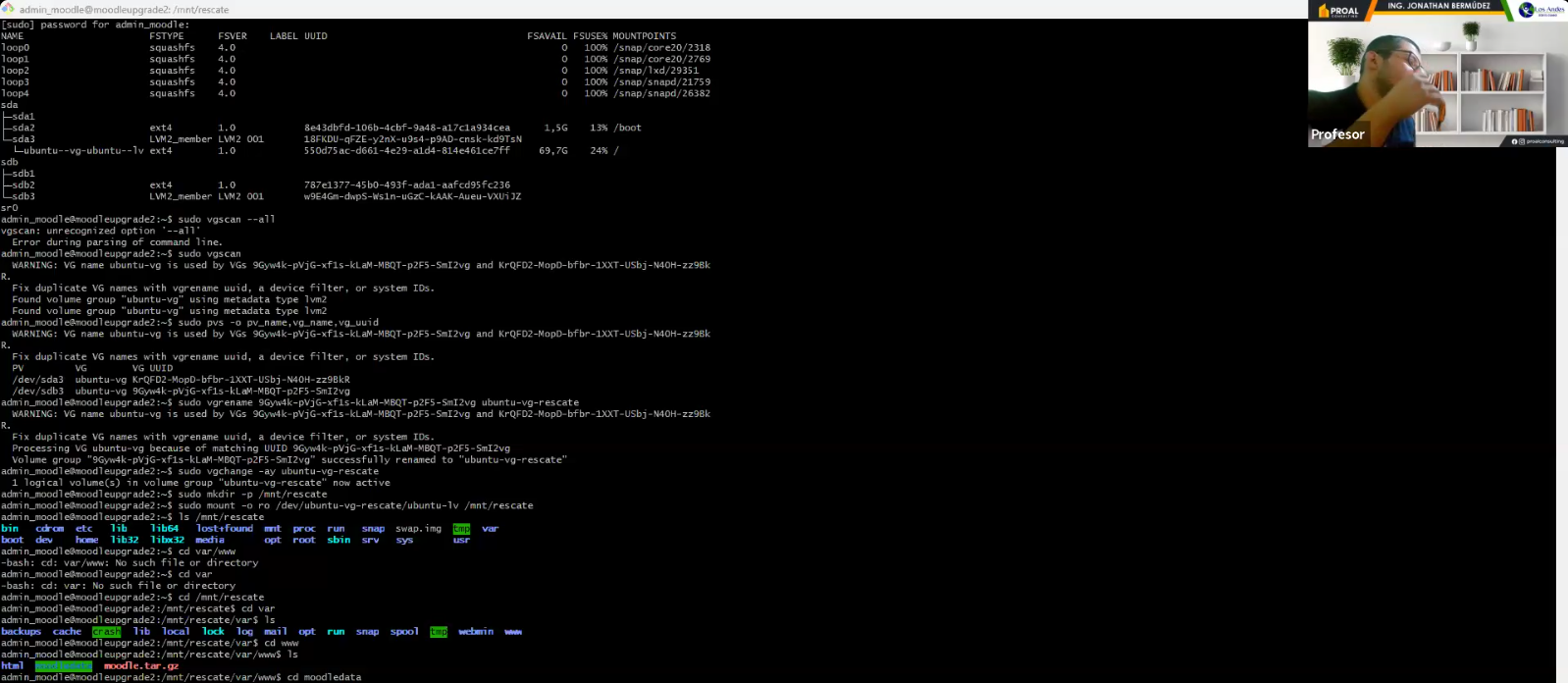Screen dimensions: 1568x683
Task: Click the 'sudo vgscan --all' command
Action: tap(227, 219)
